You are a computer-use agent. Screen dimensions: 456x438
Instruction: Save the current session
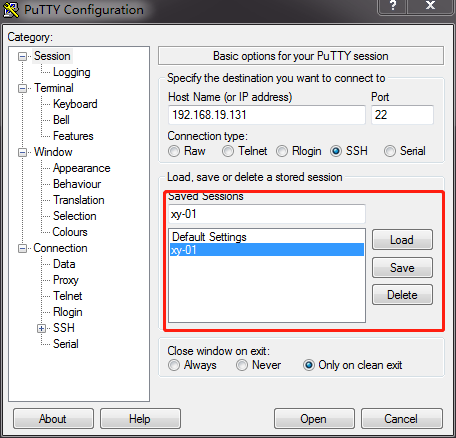coord(402,268)
